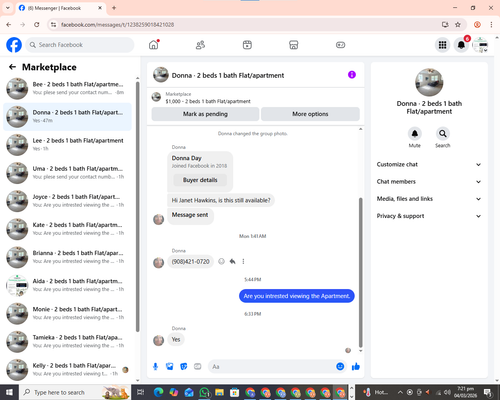Mute this chat using the bell icon

click(x=415, y=134)
